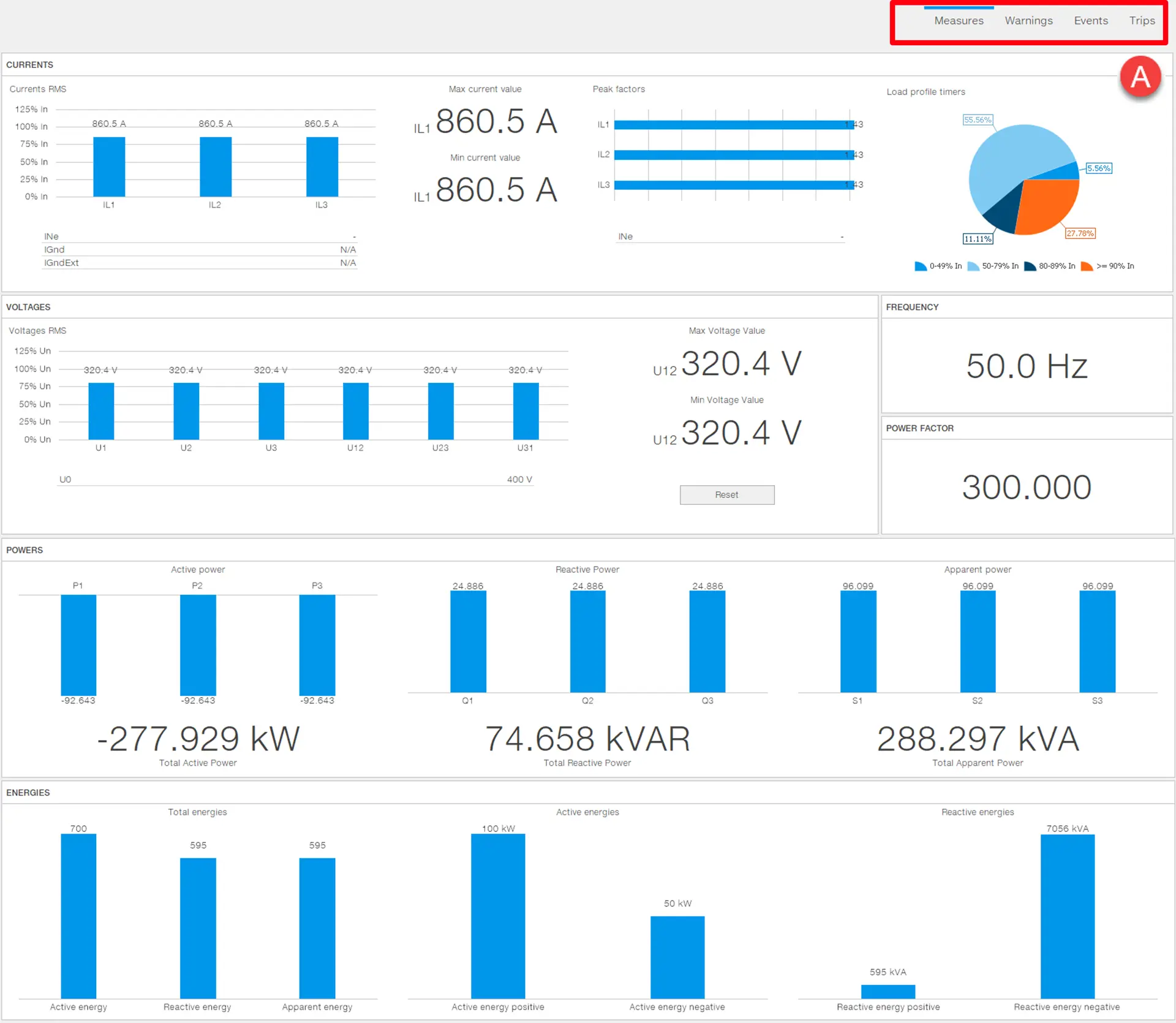
Task: Click the Reset voltage button
Action: tap(726, 495)
